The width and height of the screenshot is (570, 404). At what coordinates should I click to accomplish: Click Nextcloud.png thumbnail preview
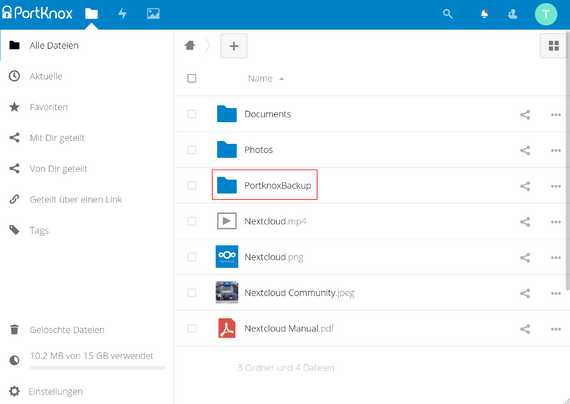227,256
